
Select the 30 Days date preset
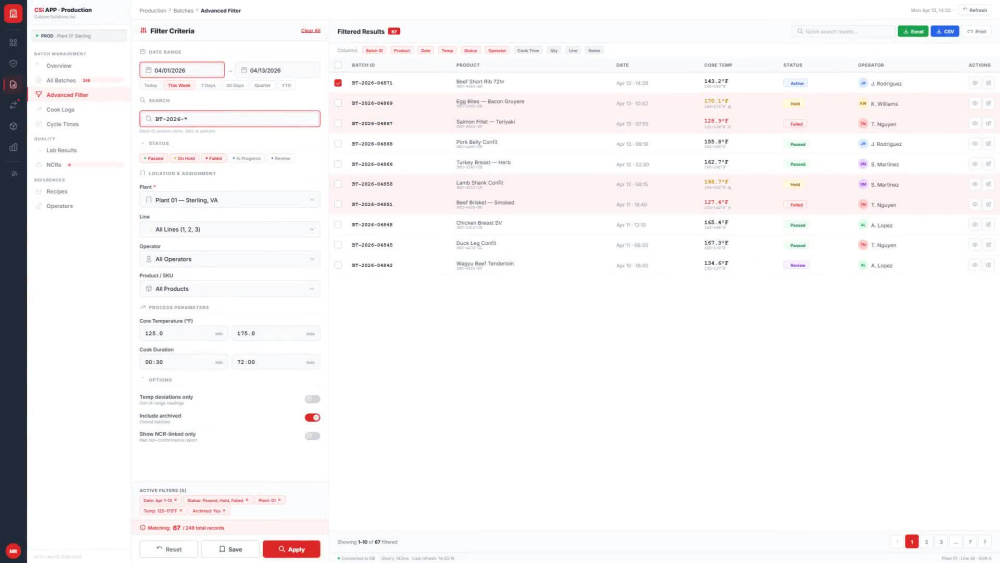(235, 85)
